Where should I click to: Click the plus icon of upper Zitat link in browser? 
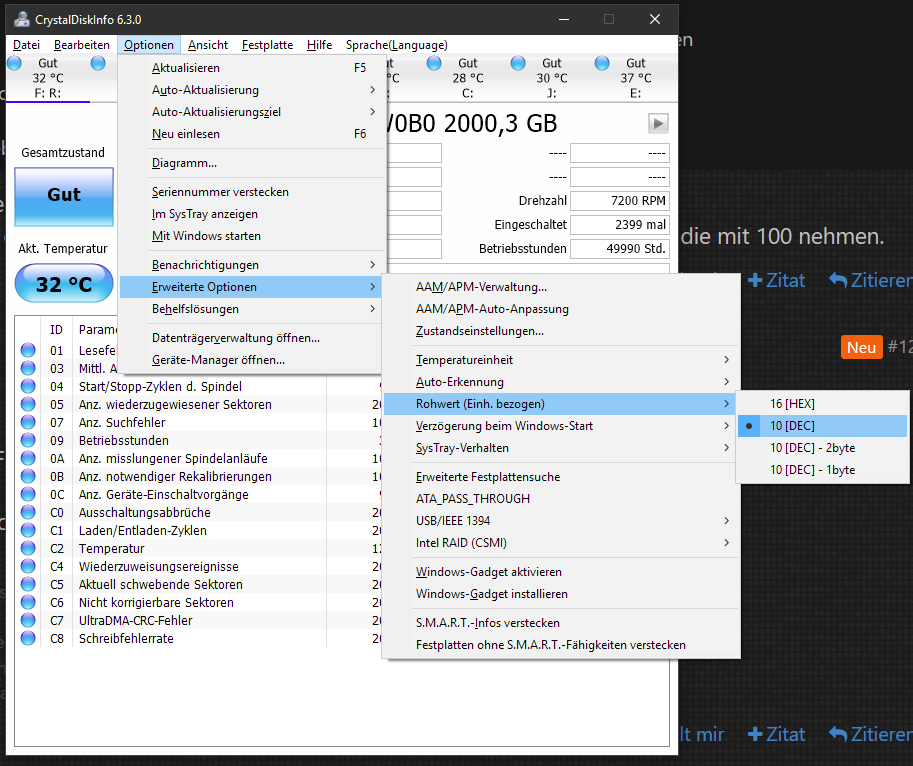(755, 281)
